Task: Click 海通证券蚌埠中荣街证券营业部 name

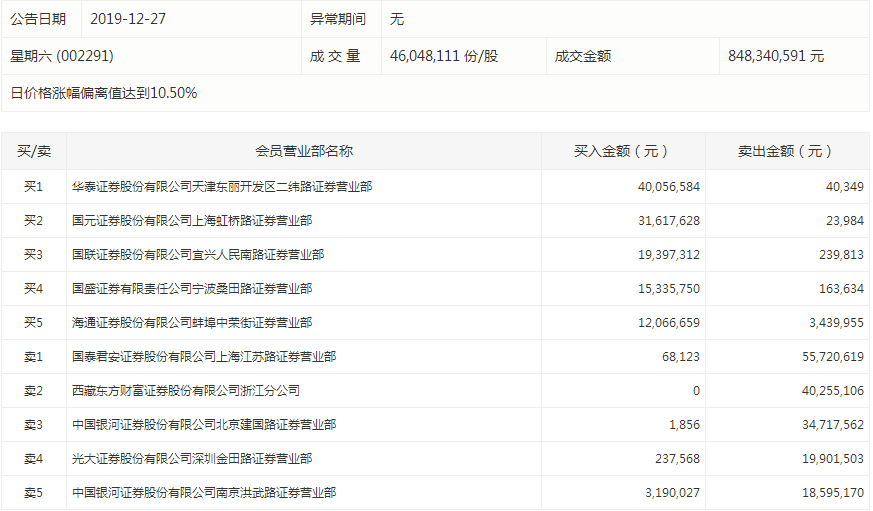Action: click(192, 322)
